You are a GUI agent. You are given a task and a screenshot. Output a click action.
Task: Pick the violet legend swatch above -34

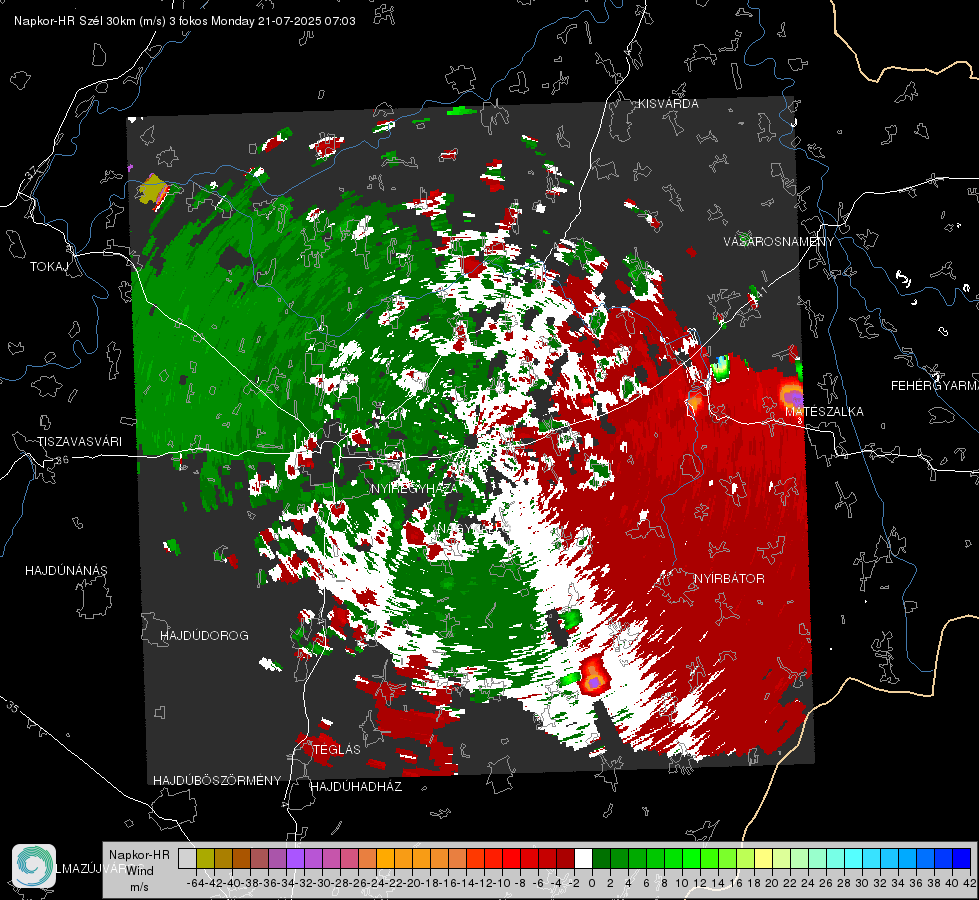click(x=295, y=858)
